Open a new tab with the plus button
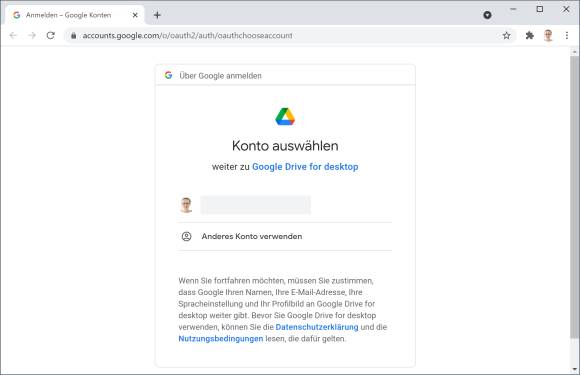The height and width of the screenshot is (375, 580). (157, 15)
